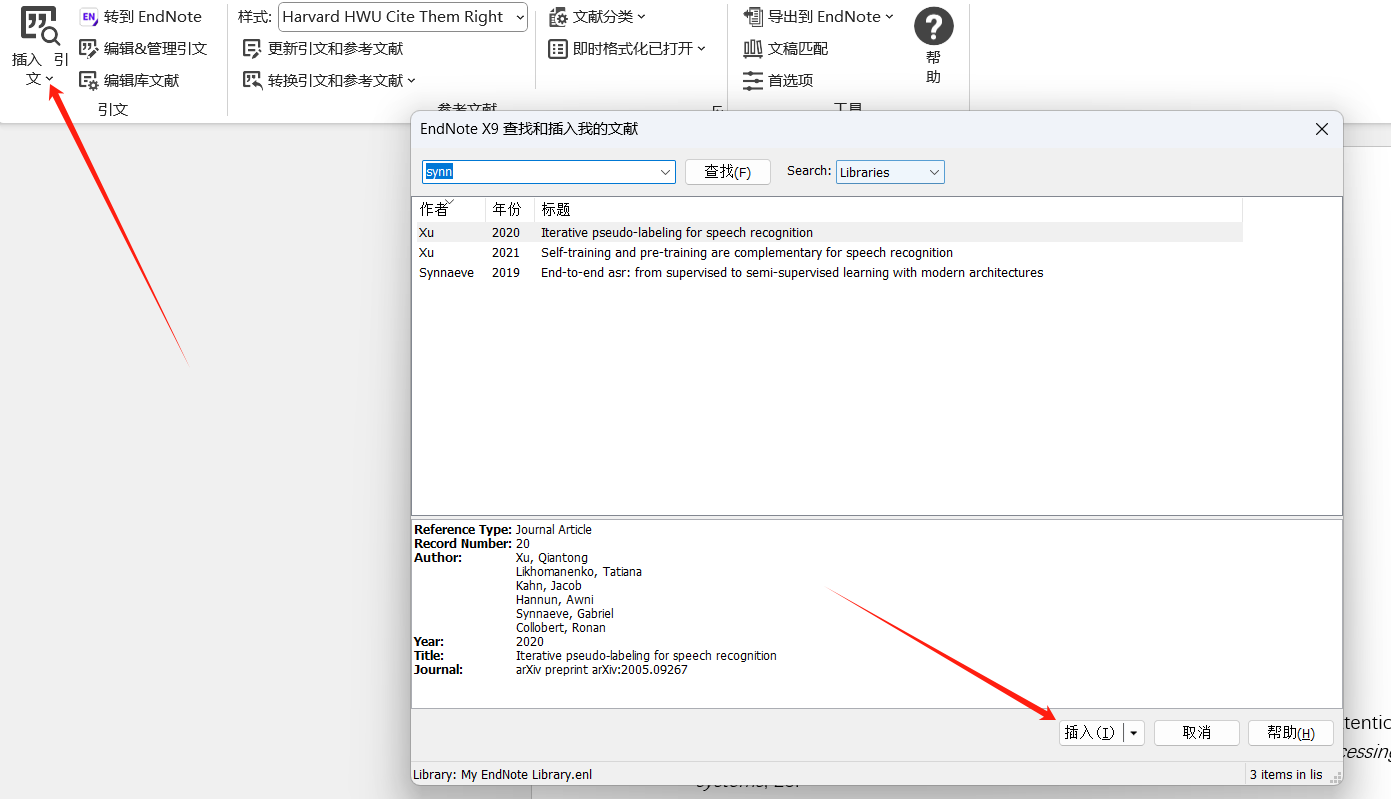Click author Collobert, Ronan in details
This screenshot has height=799, width=1391.
pyautogui.click(x=561, y=628)
